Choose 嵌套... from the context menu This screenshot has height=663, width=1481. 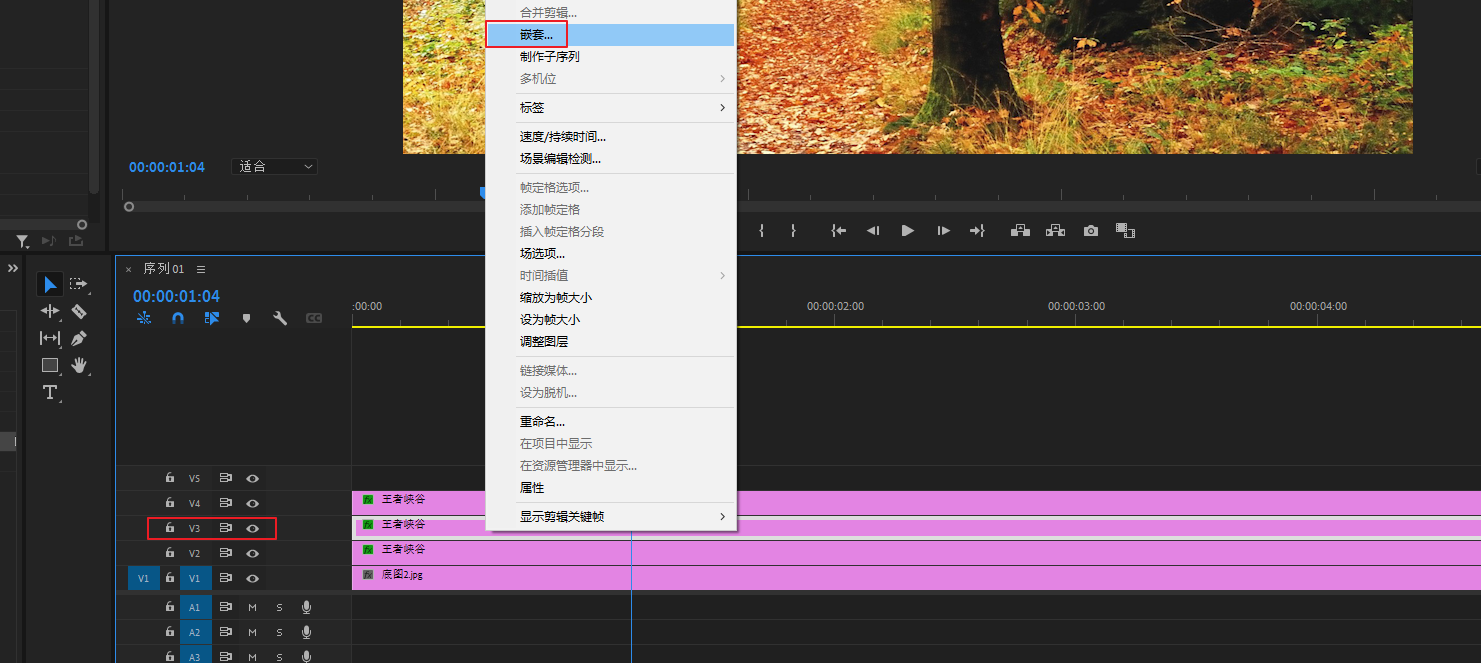point(536,35)
